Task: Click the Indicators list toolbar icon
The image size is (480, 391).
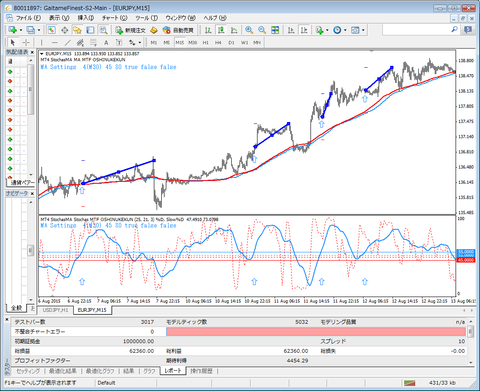Action: tap(320, 30)
